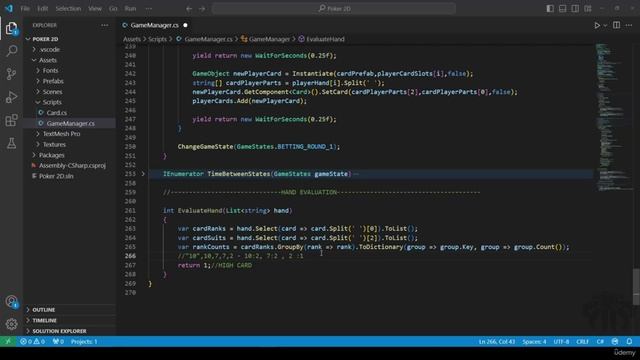Screen dimensions: 640x360
Task: Unfold the TimeBetweenStates code fold arrow
Action: tap(143, 174)
